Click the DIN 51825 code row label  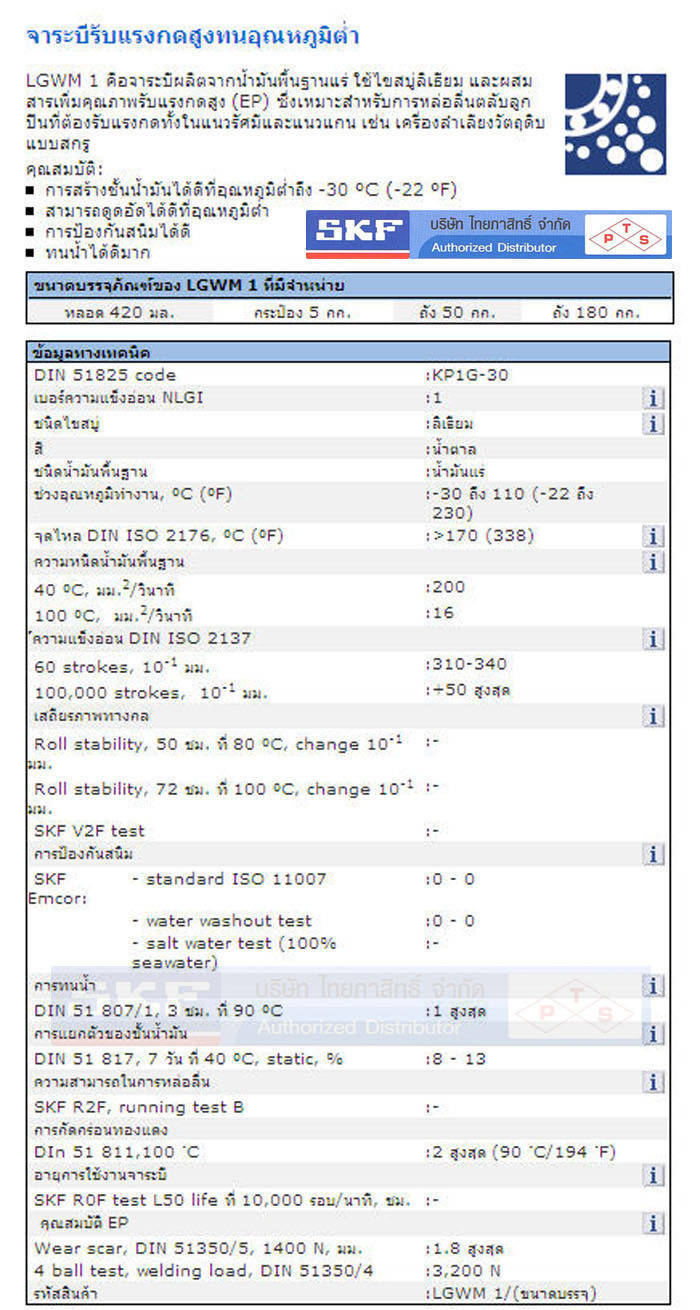pyautogui.click(x=104, y=375)
